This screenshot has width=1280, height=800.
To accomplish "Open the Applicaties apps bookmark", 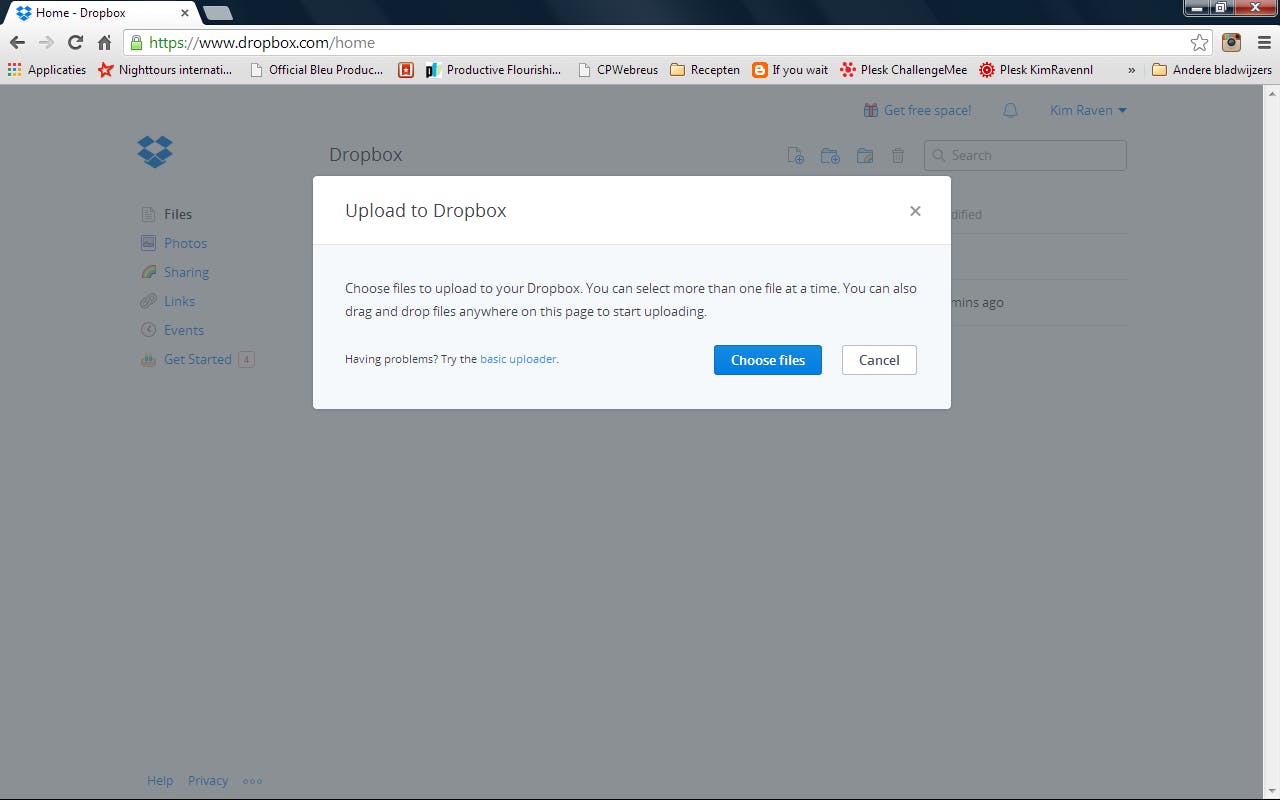I will click(x=47, y=70).
